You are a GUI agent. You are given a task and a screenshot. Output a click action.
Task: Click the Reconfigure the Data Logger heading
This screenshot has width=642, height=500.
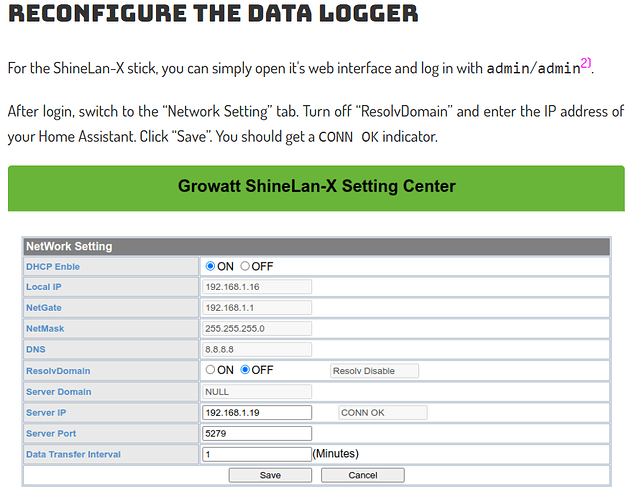[x=213, y=13]
